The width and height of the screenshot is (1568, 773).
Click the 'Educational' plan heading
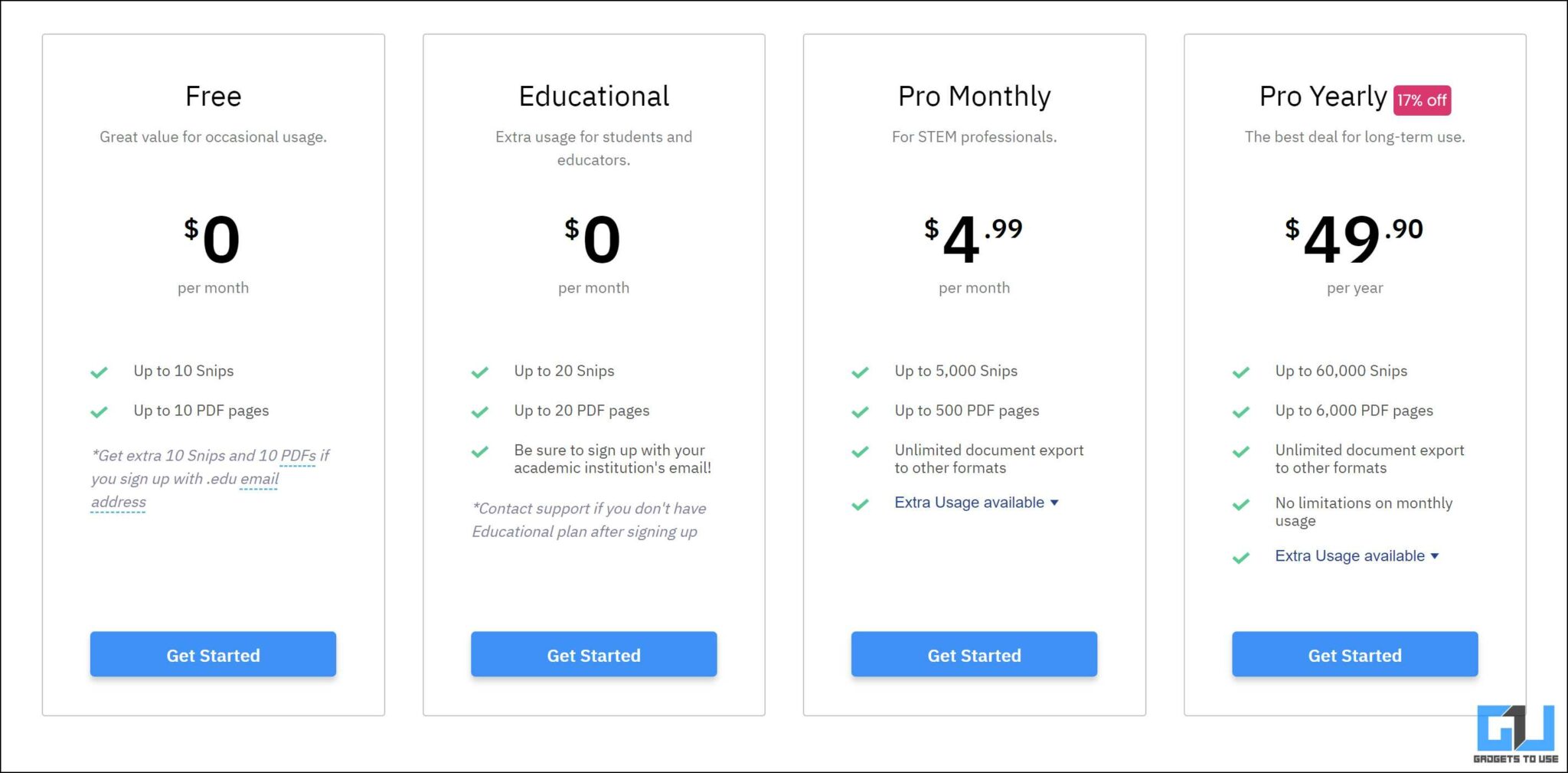tap(593, 97)
